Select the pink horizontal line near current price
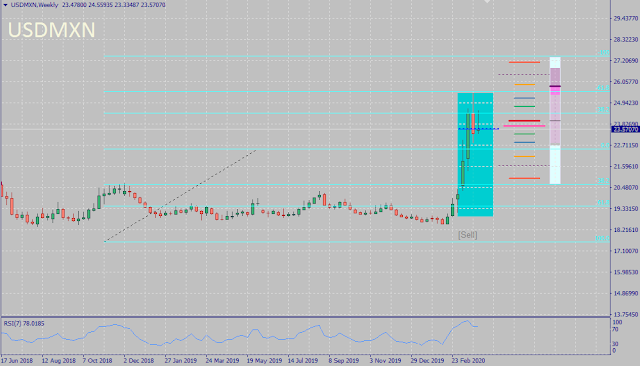The width and height of the screenshot is (640, 366). pyautogui.click(x=524, y=126)
